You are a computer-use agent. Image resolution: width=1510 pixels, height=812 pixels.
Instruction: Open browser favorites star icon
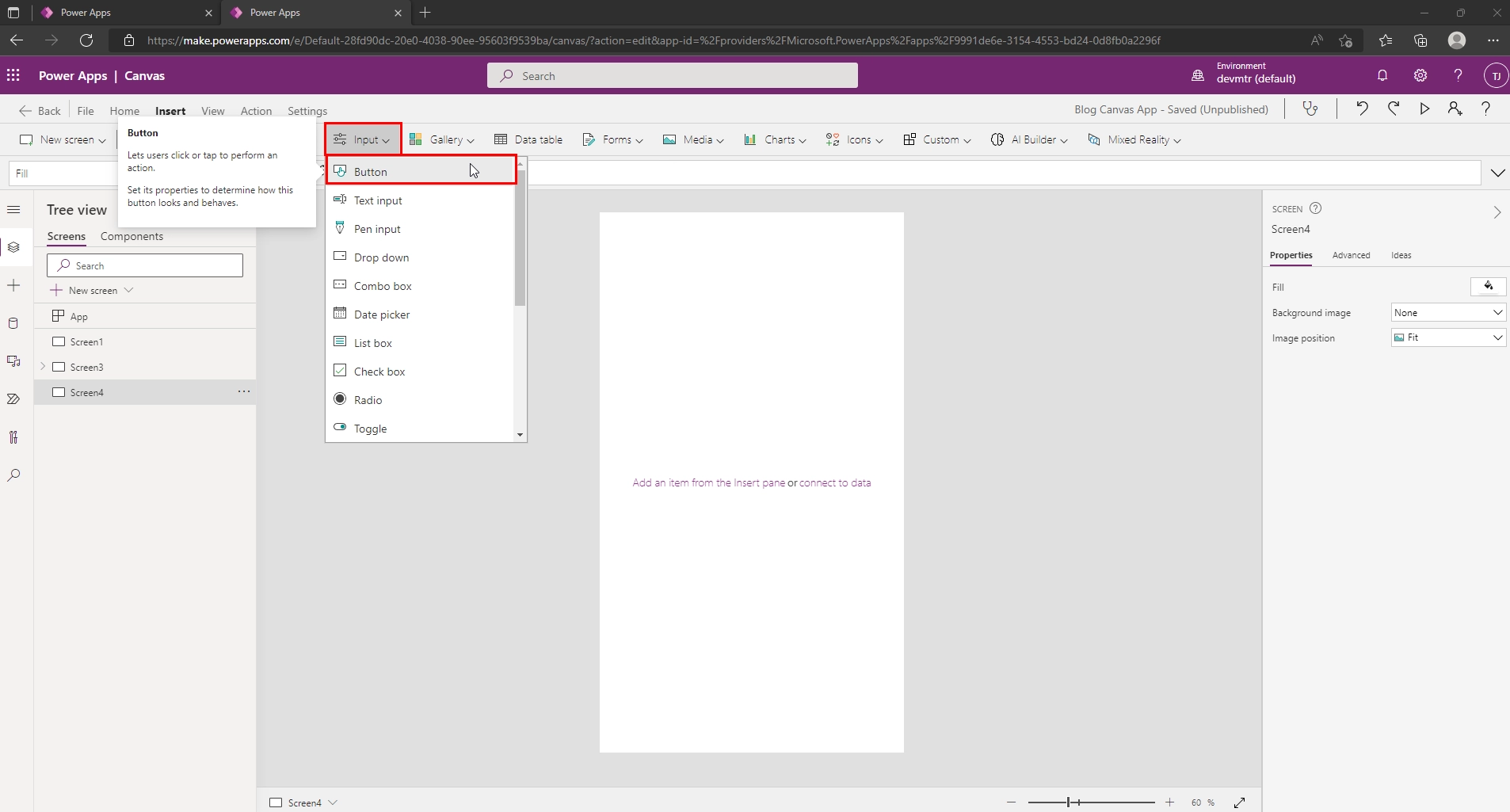(x=1385, y=40)
